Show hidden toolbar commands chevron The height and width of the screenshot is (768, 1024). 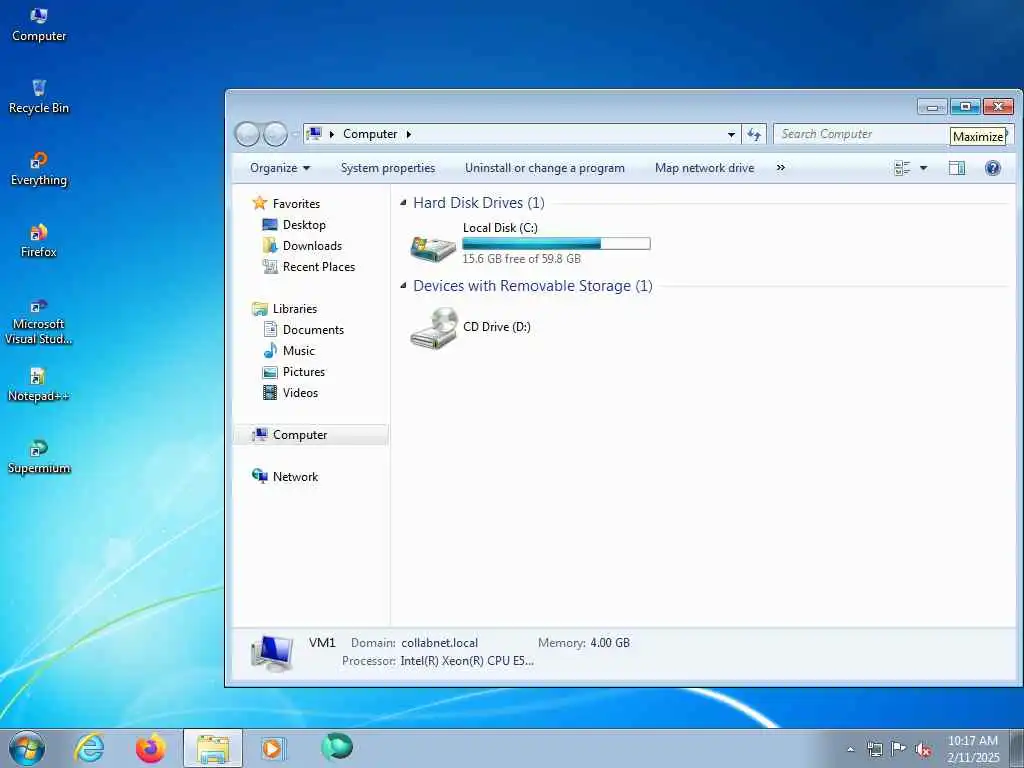tap(780, 168)
